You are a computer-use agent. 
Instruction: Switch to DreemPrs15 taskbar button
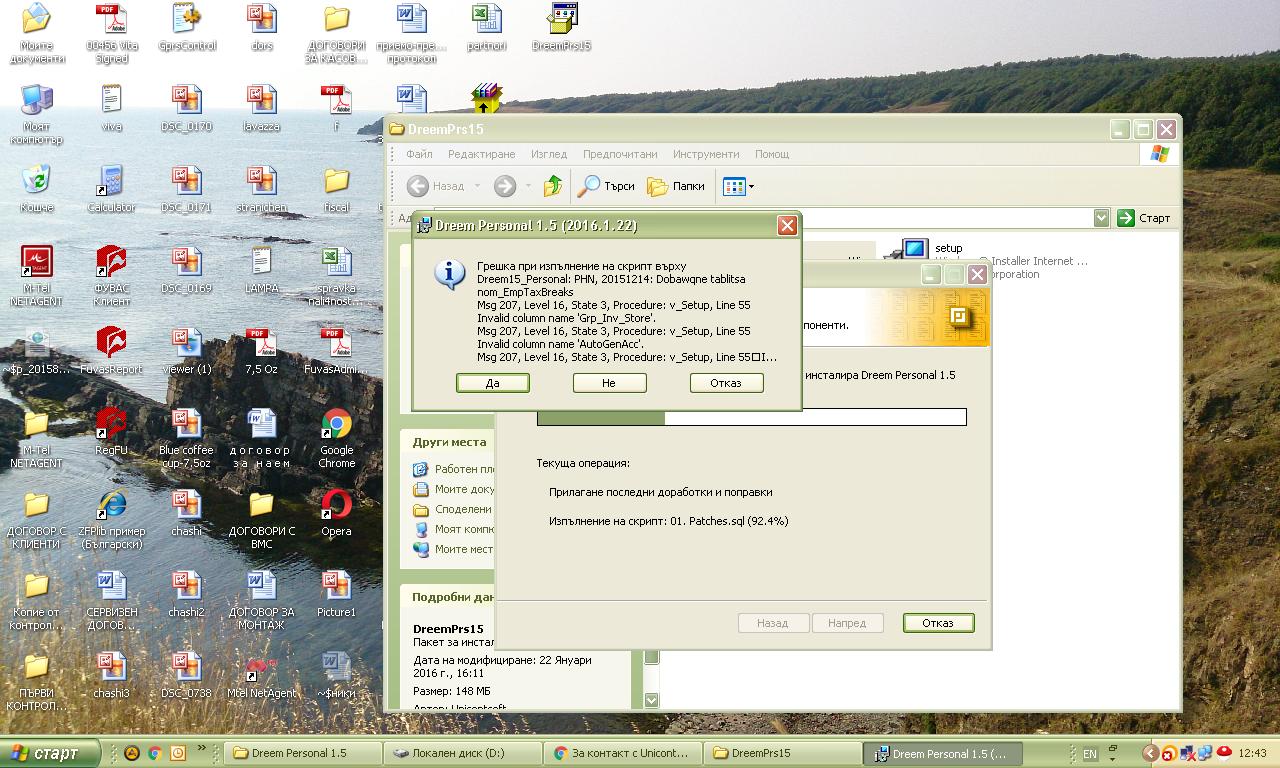(784, 753)
